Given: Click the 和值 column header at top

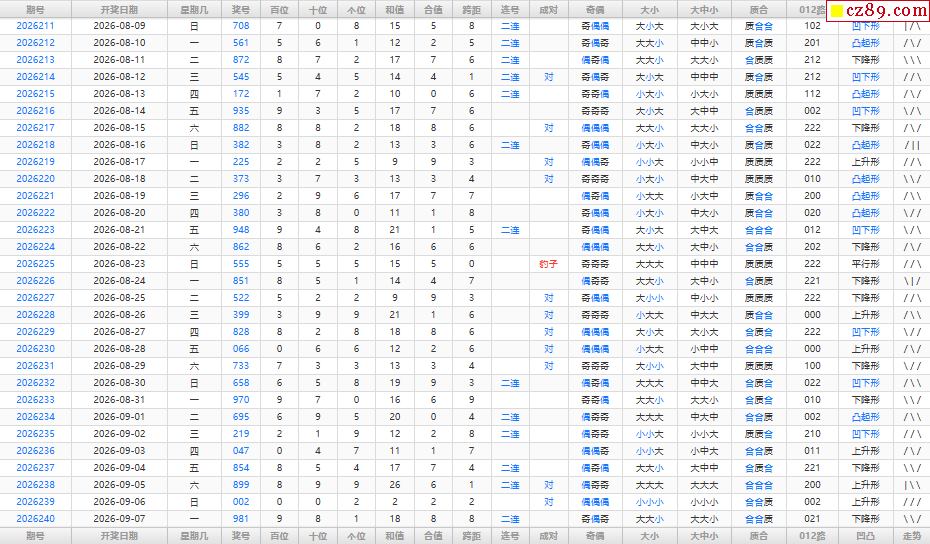Looking at the screenshot, I should (x=394, y=9).
